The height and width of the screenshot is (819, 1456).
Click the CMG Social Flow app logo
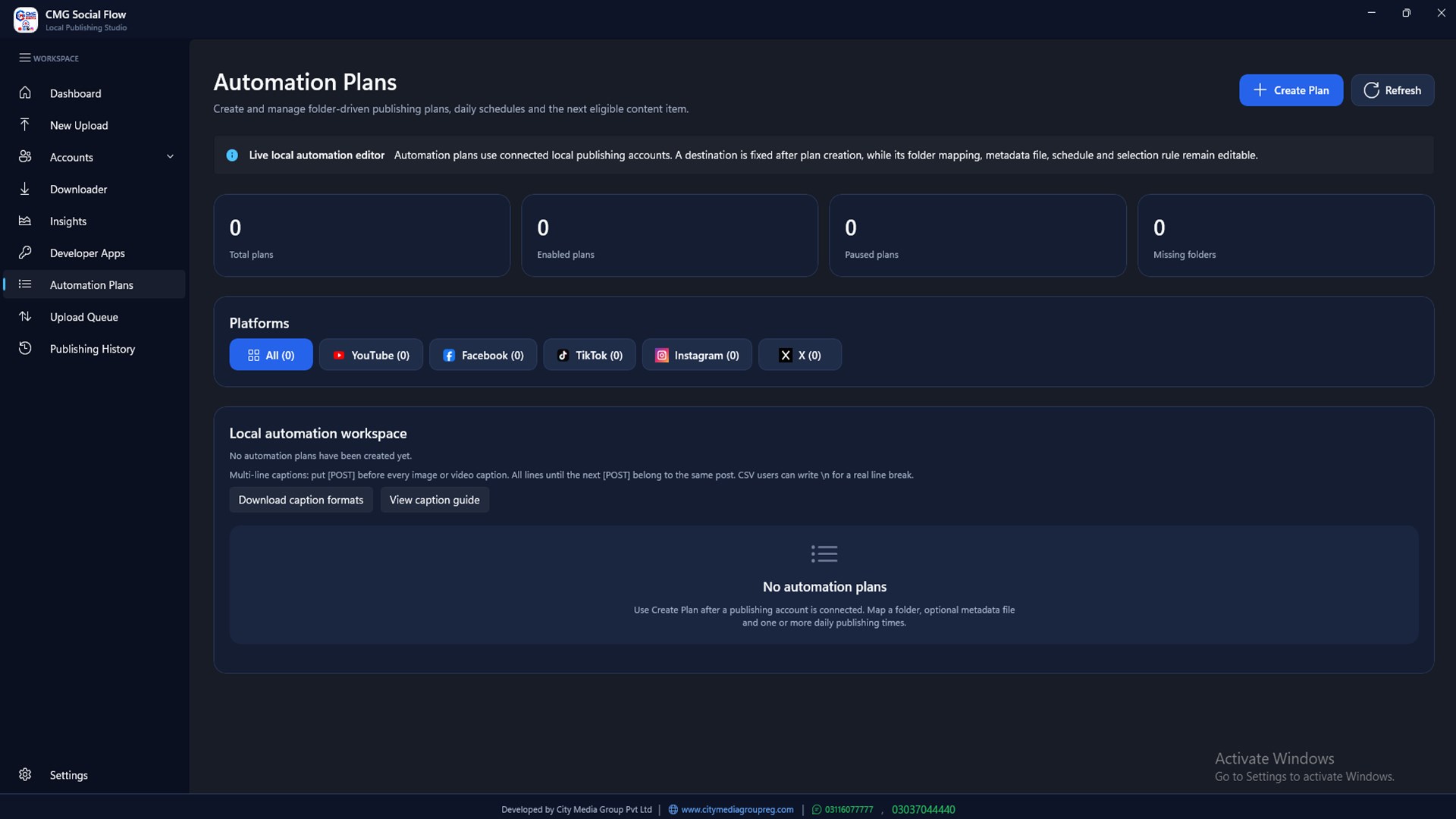coord(26,20)
